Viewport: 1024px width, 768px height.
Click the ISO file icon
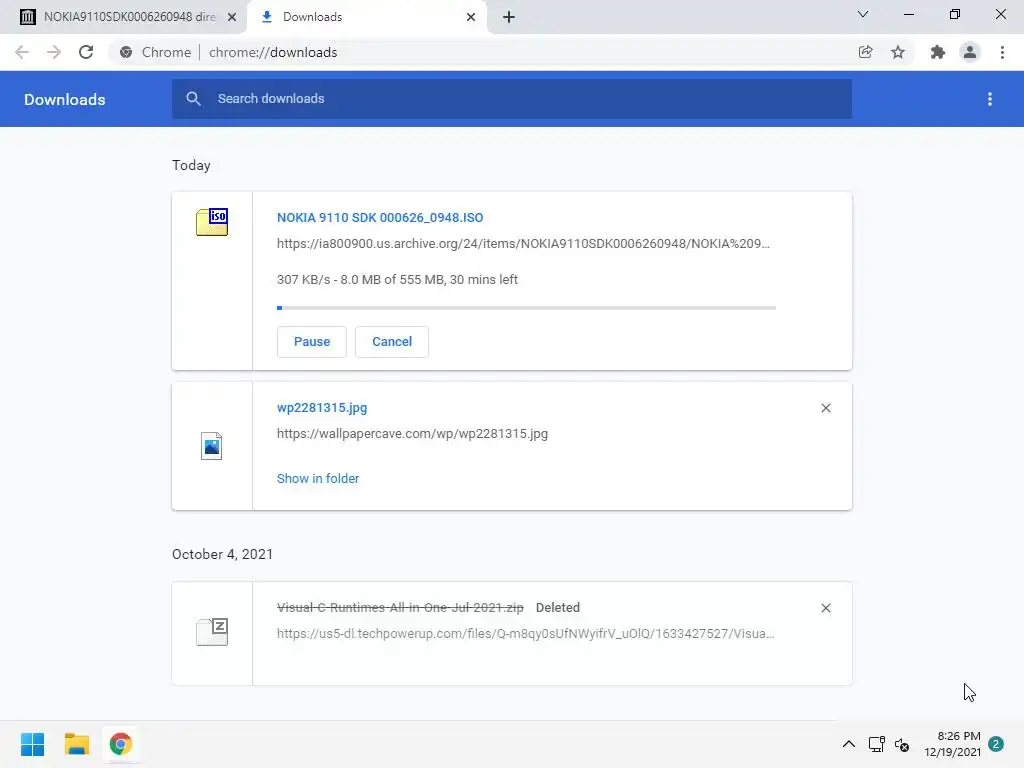(212, 222)
